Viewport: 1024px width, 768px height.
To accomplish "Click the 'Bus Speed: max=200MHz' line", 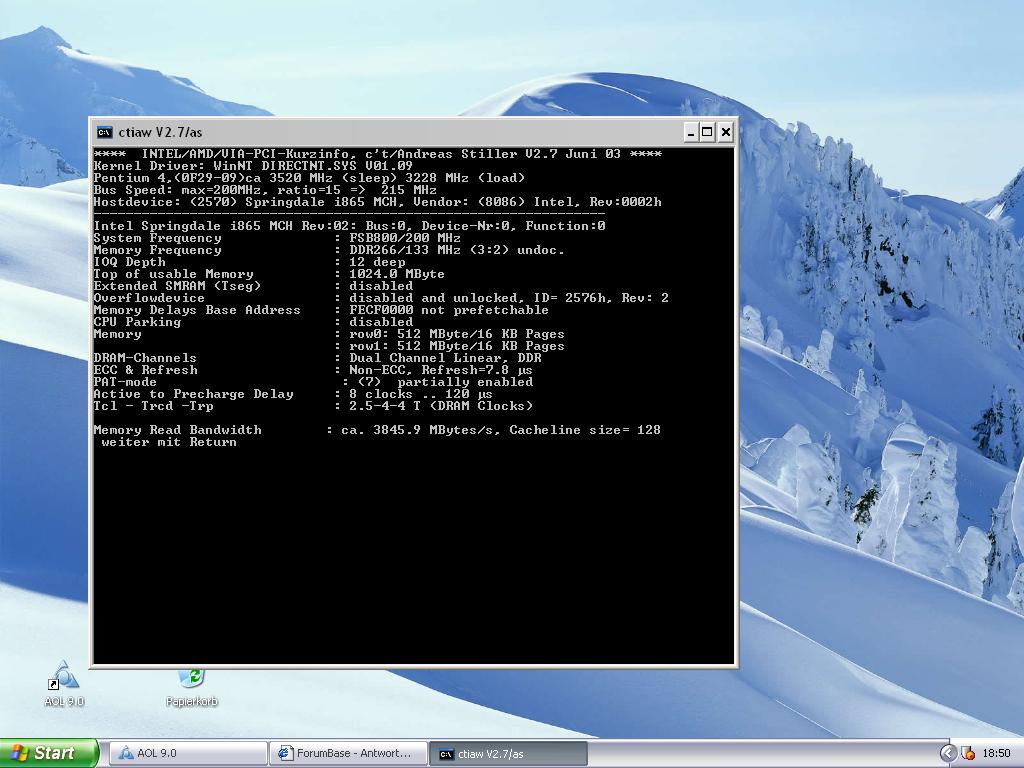I will (x=264, y=190).
